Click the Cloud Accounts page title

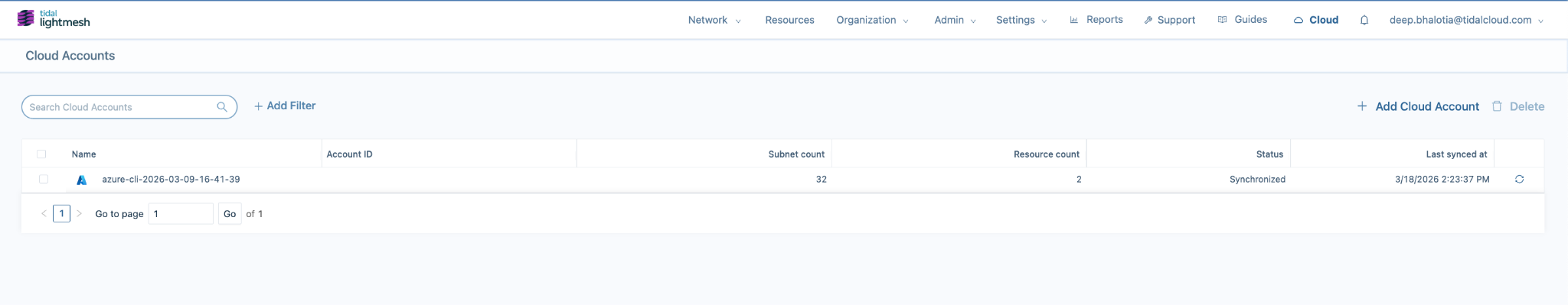(70, 55)
